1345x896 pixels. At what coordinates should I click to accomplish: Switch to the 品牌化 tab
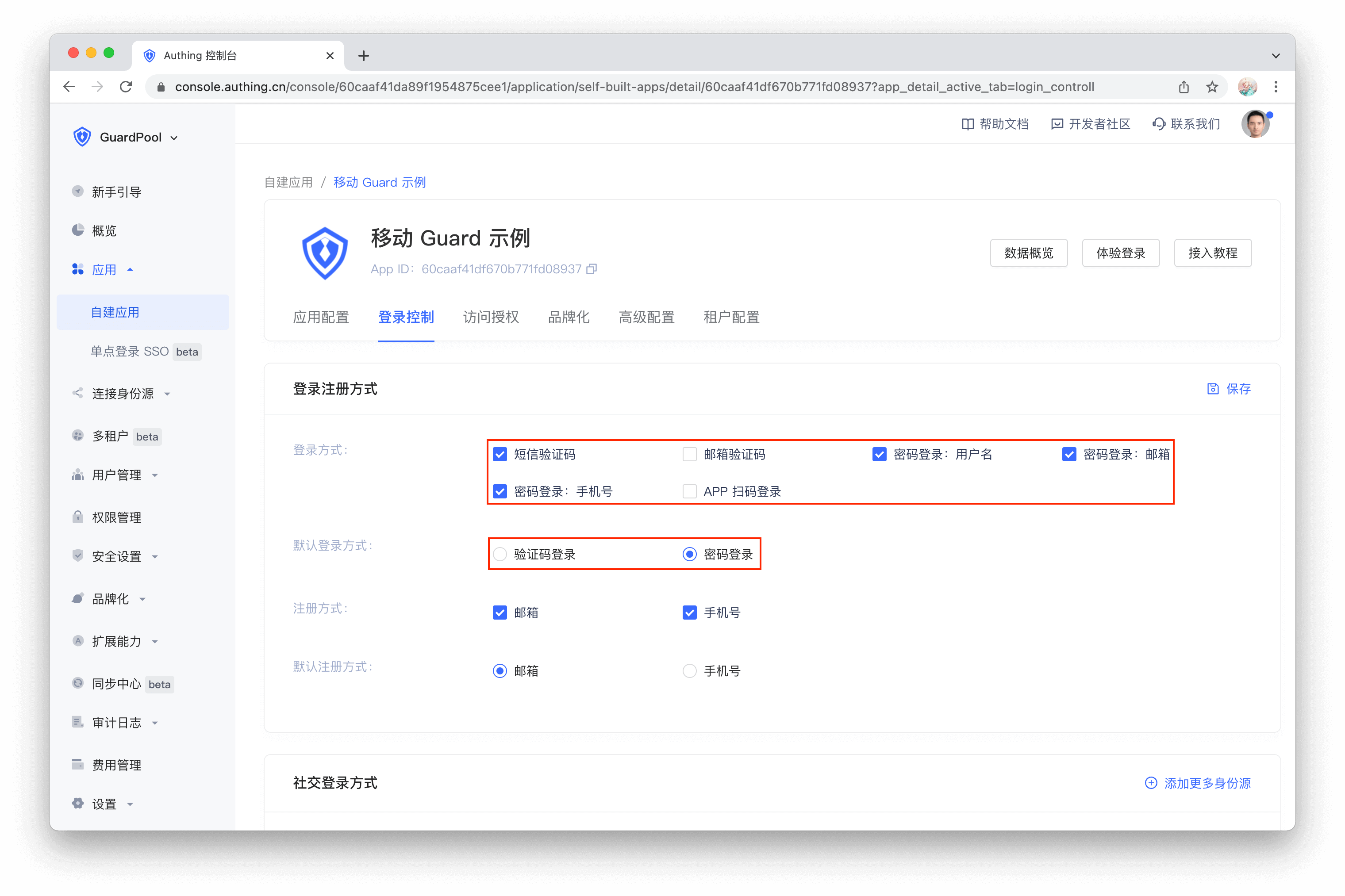pos(568,317)
